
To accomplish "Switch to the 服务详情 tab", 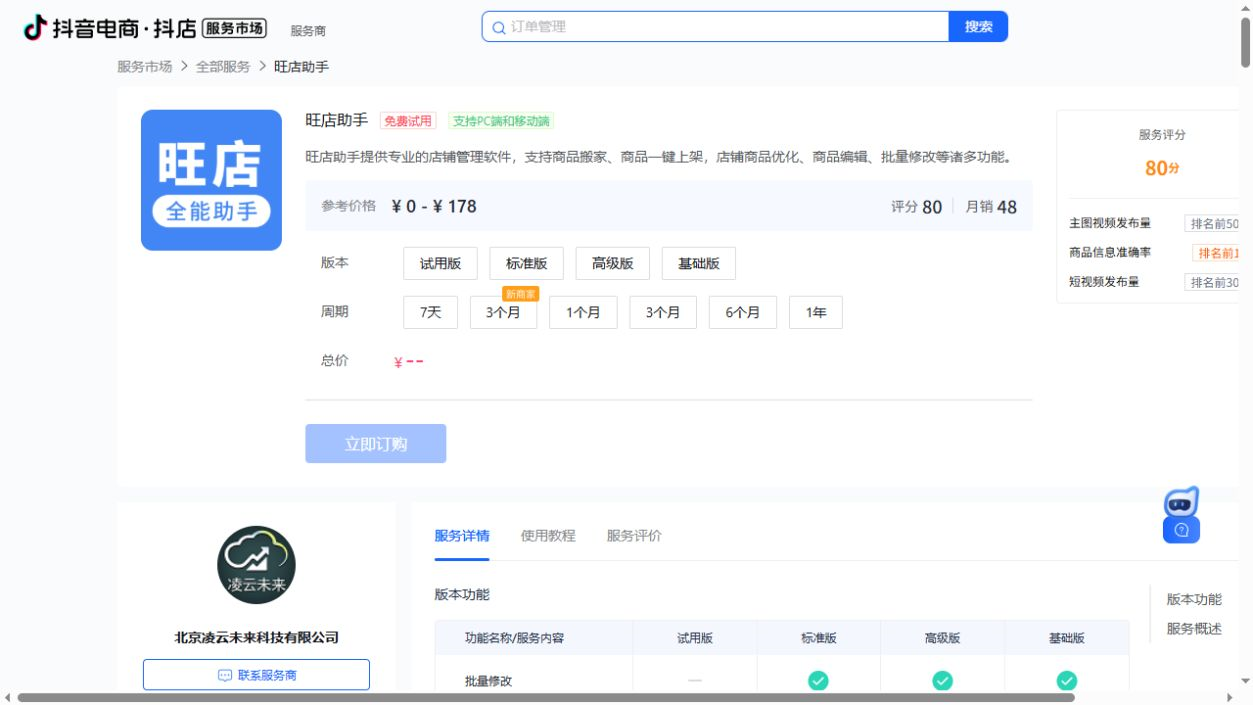I will coord(462,536).
